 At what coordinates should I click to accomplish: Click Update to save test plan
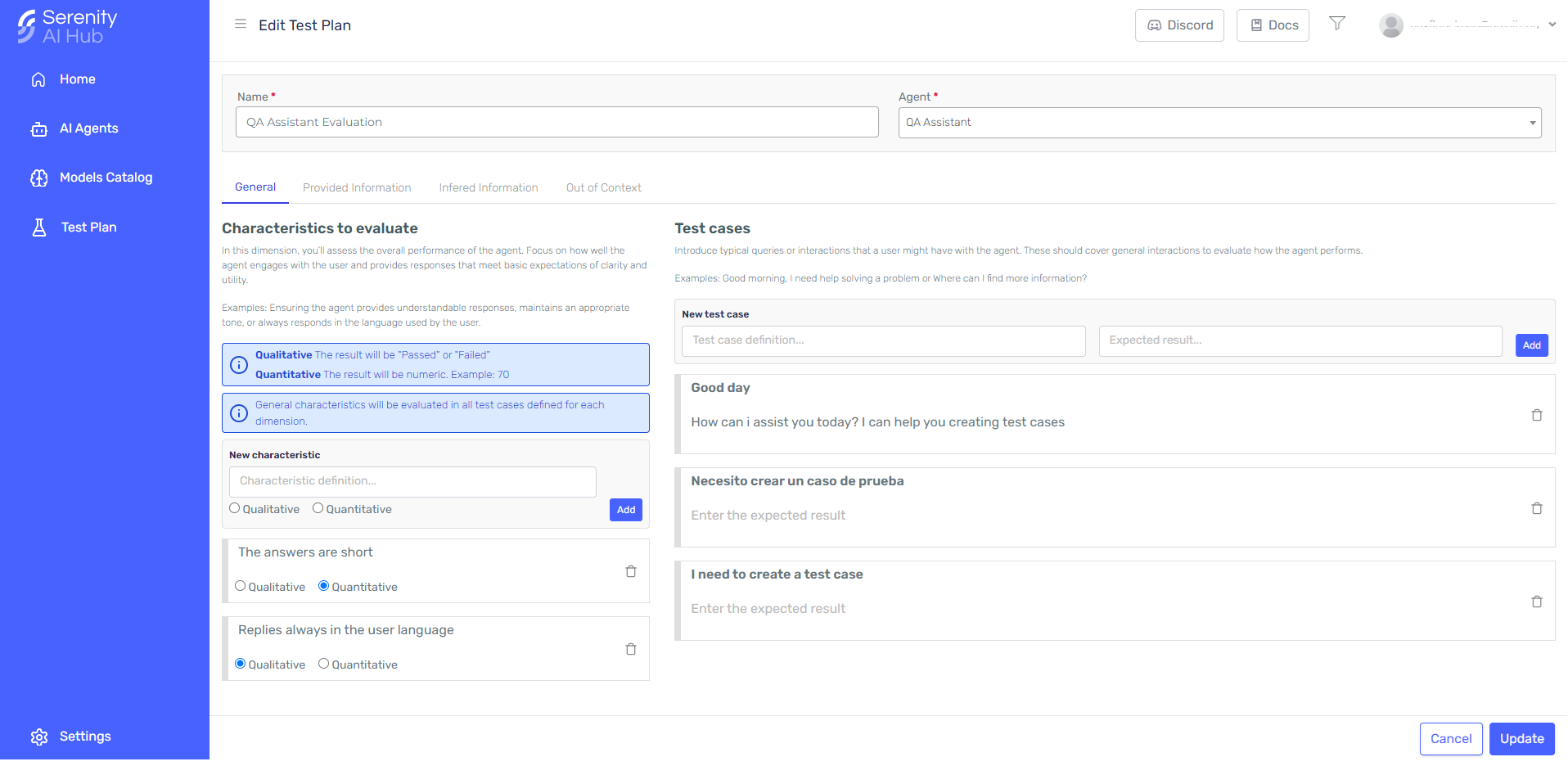tap(1522, 739)
